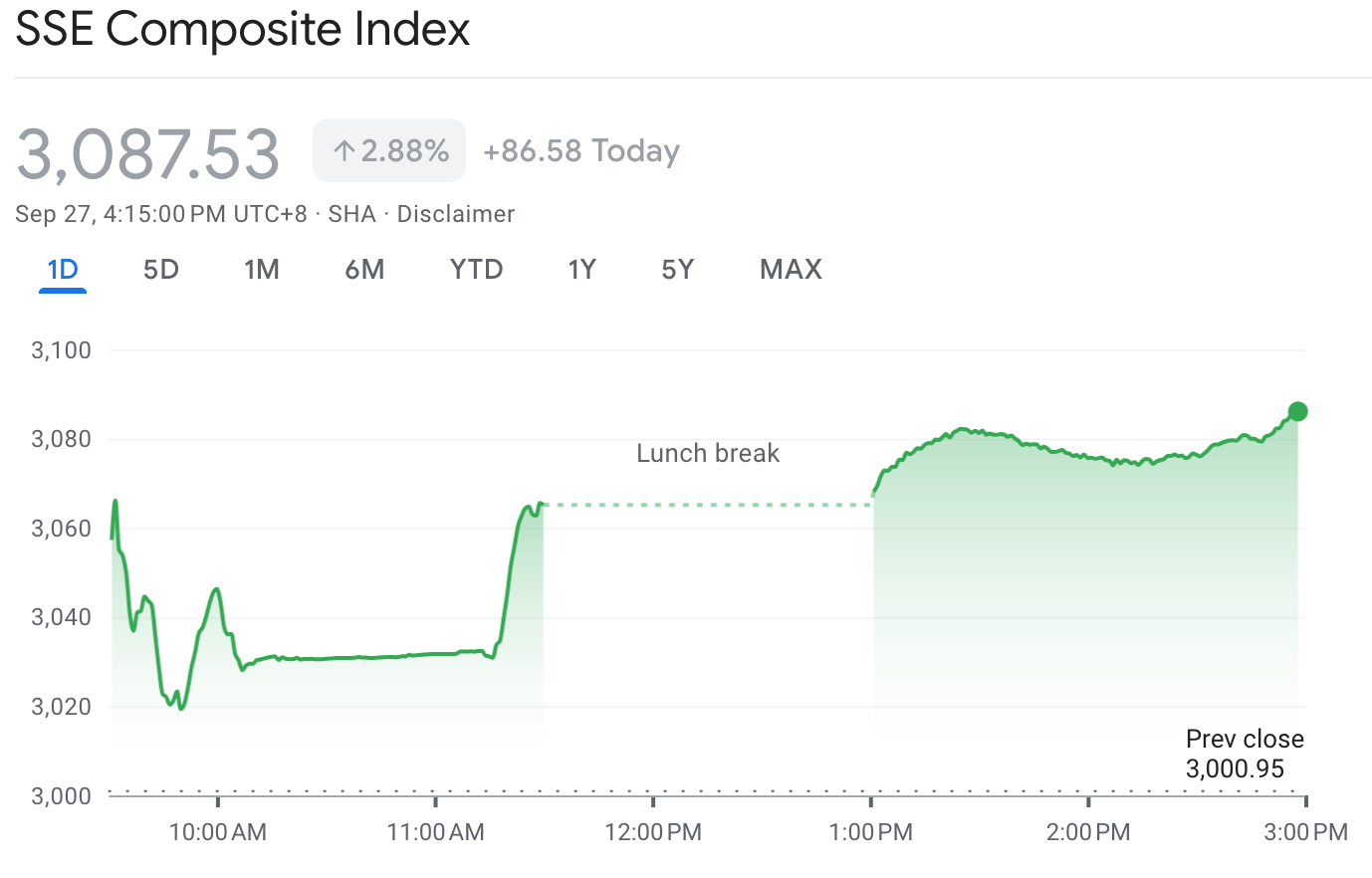This screenshot has width=1372, height=878.
Task: Show the 6M price history
Action: 364,270
